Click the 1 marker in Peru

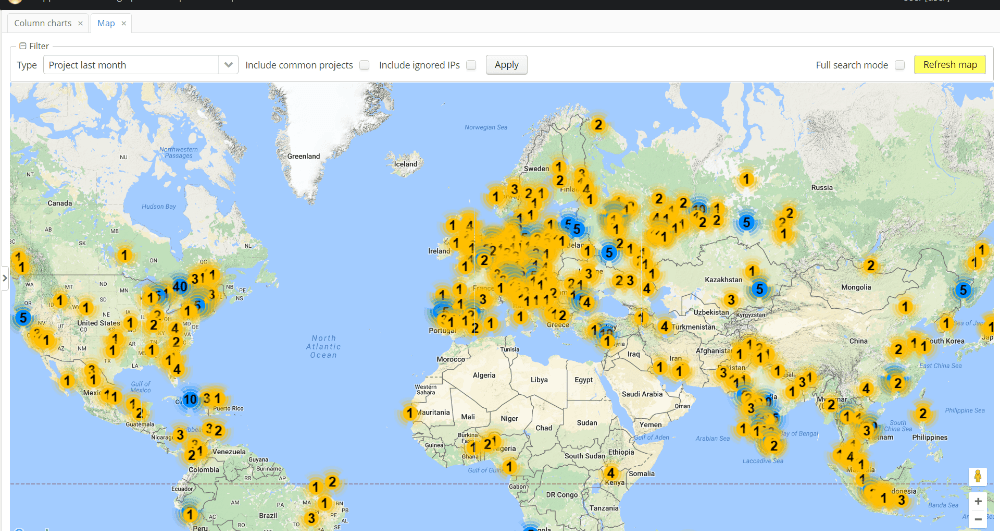[x=189, y=514]
